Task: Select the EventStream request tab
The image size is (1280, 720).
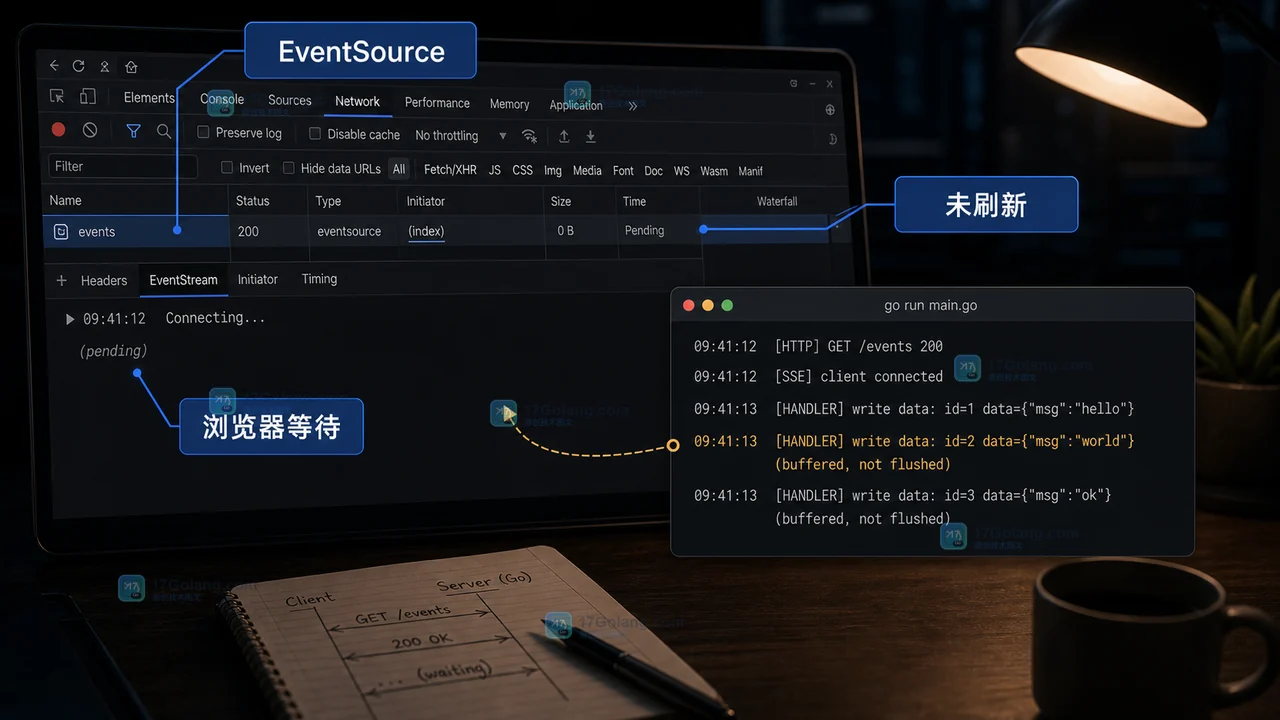Action: (184, 280)
